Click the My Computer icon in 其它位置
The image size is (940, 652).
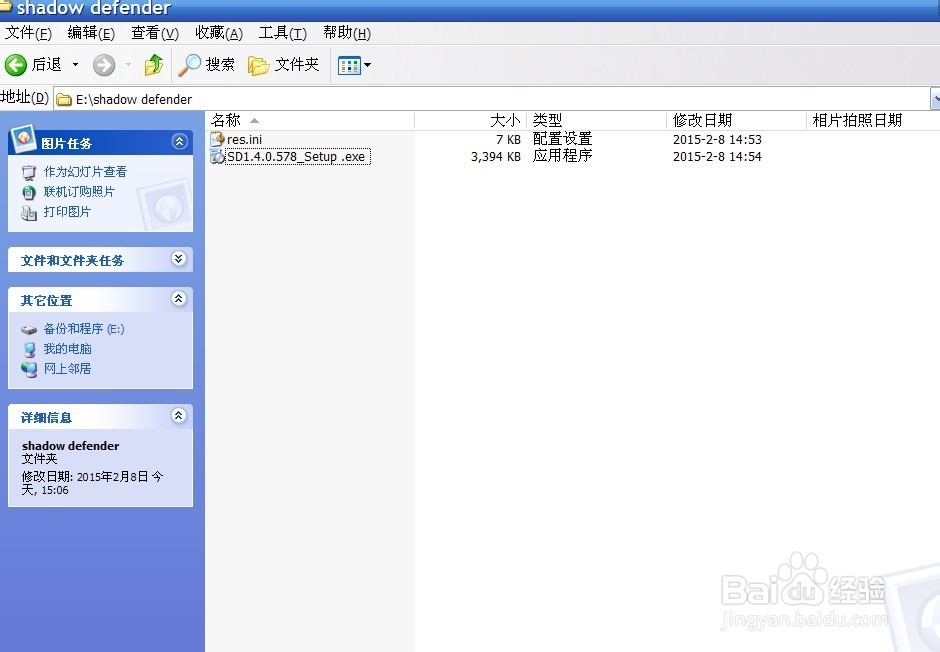(x=29, y=349)
